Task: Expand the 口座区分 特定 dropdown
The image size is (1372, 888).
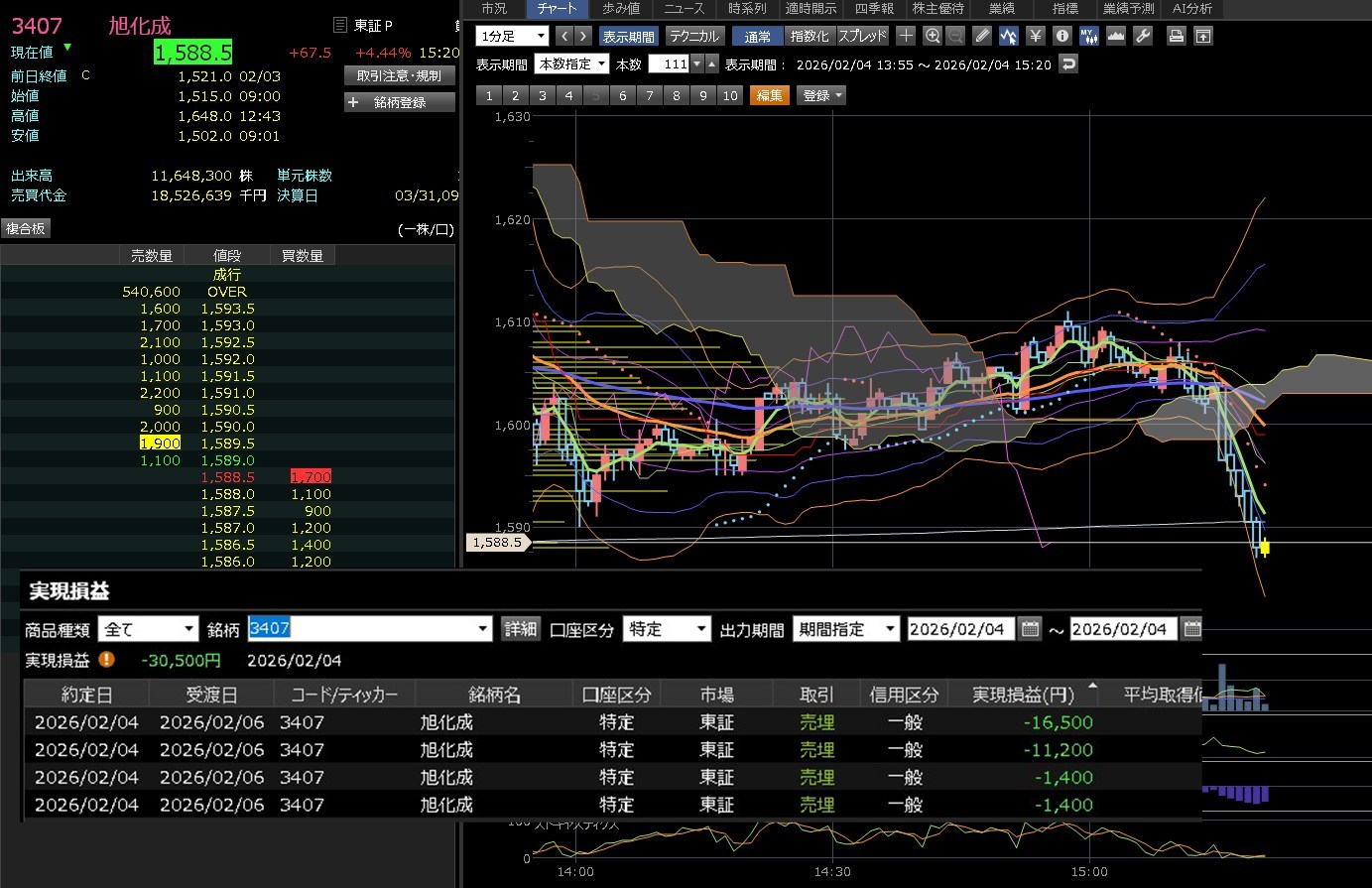Action: point(667,629)
